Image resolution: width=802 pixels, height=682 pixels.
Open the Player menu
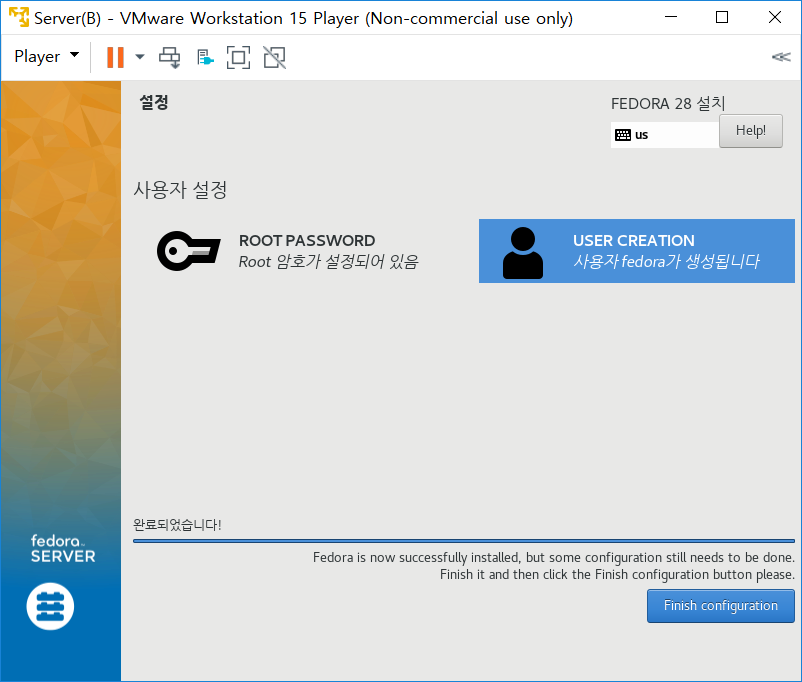coord(47,56)
